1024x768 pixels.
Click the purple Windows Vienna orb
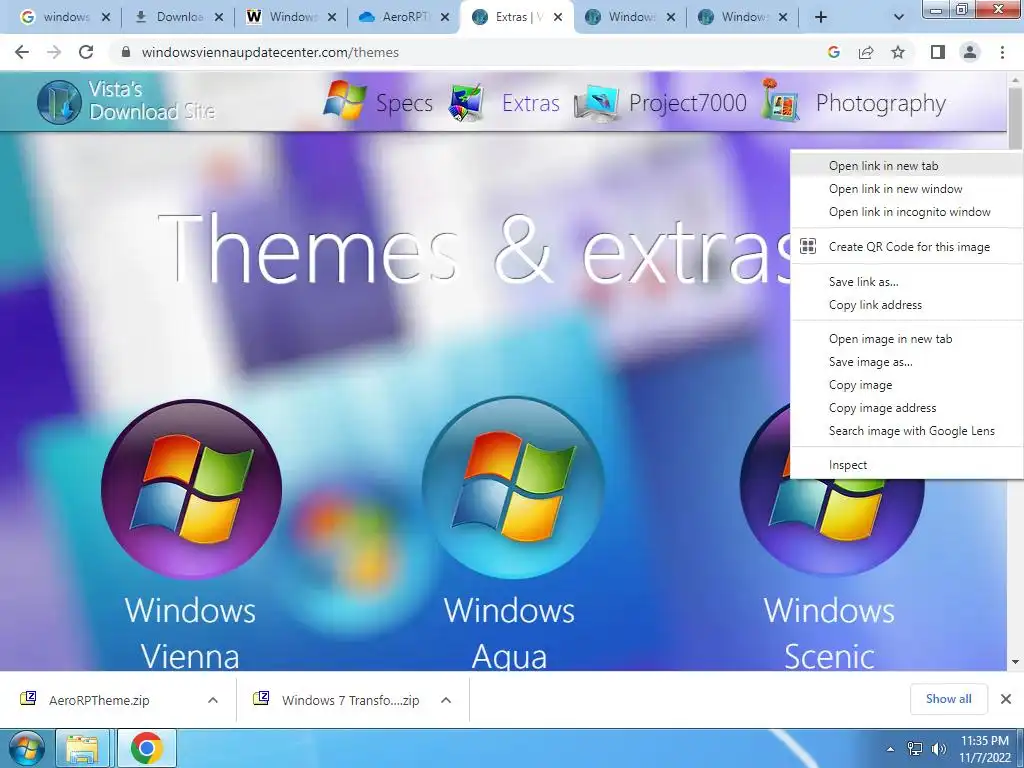tap(191, 490)
